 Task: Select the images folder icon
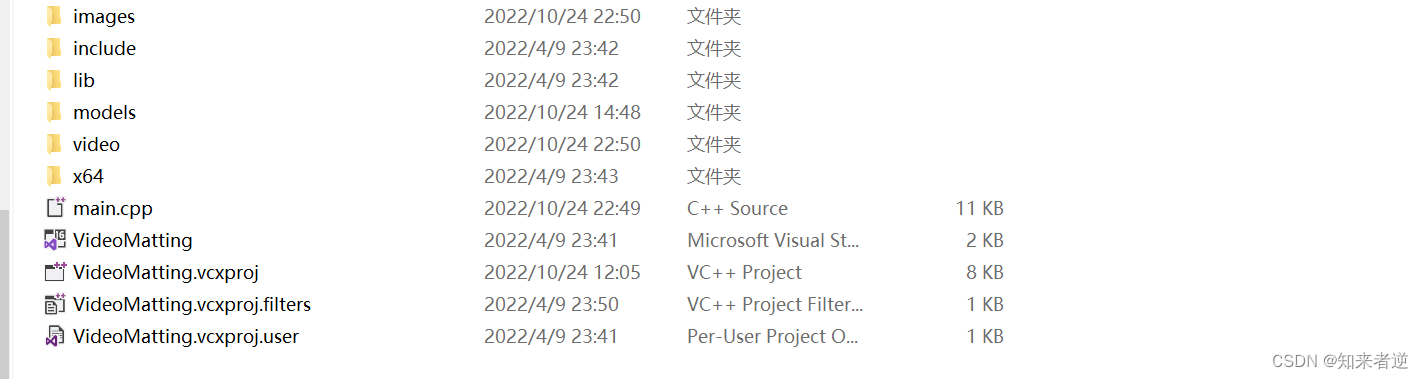[54, 17]
